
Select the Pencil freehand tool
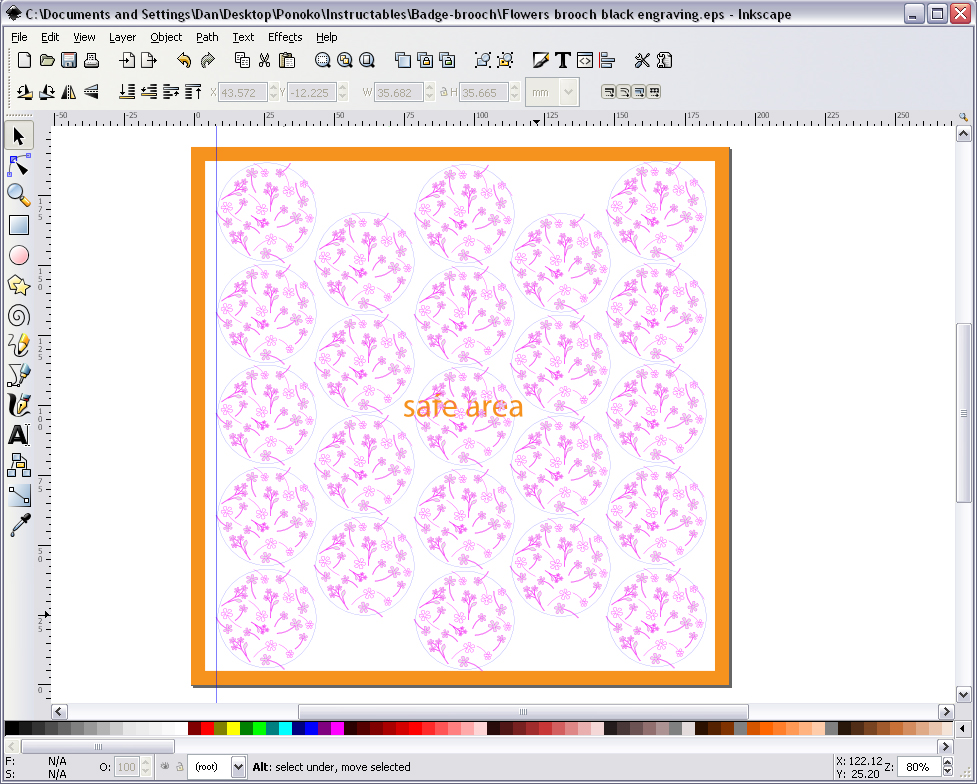[x=19, y=345]
